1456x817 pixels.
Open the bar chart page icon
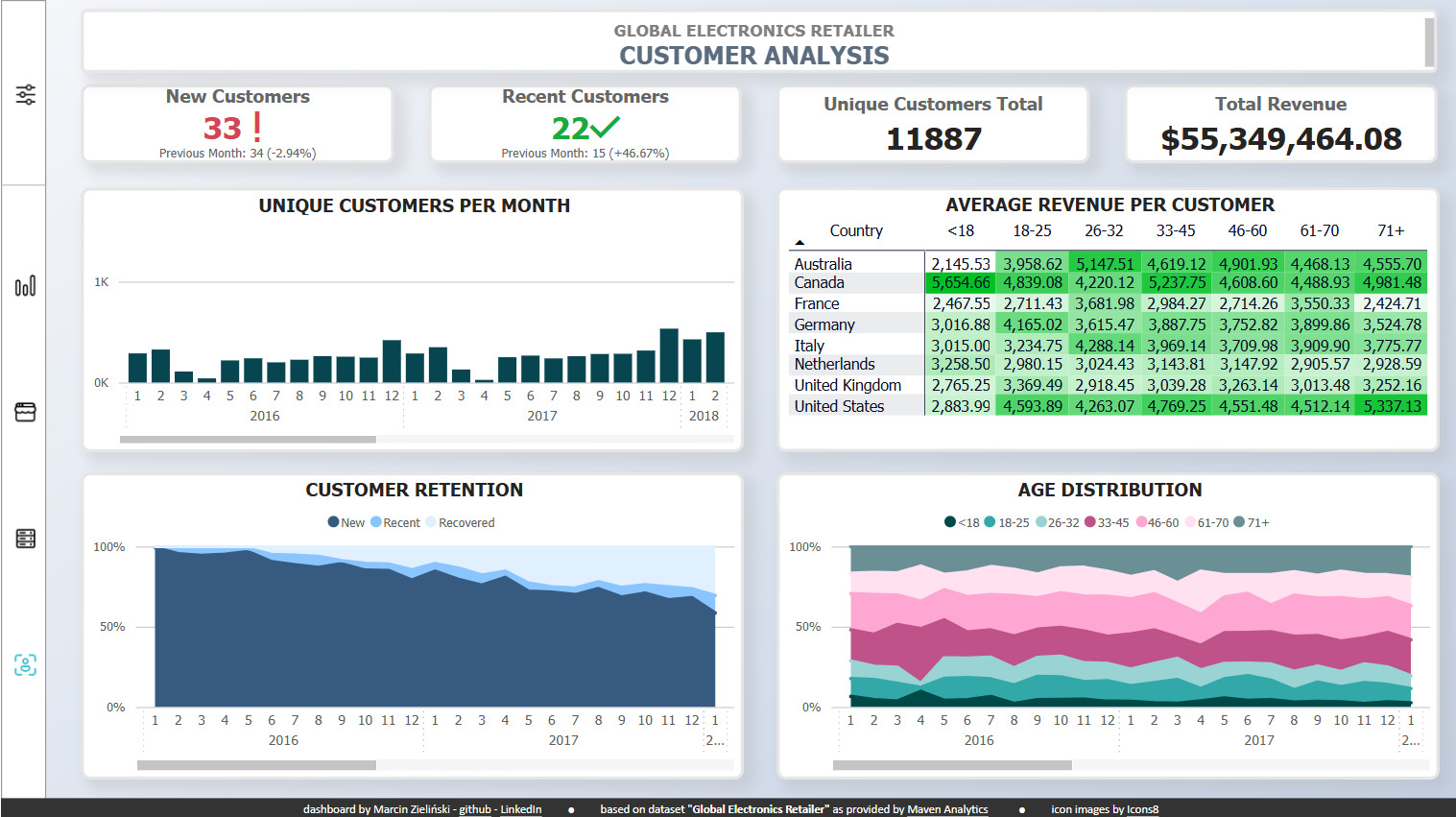[26, 285]
